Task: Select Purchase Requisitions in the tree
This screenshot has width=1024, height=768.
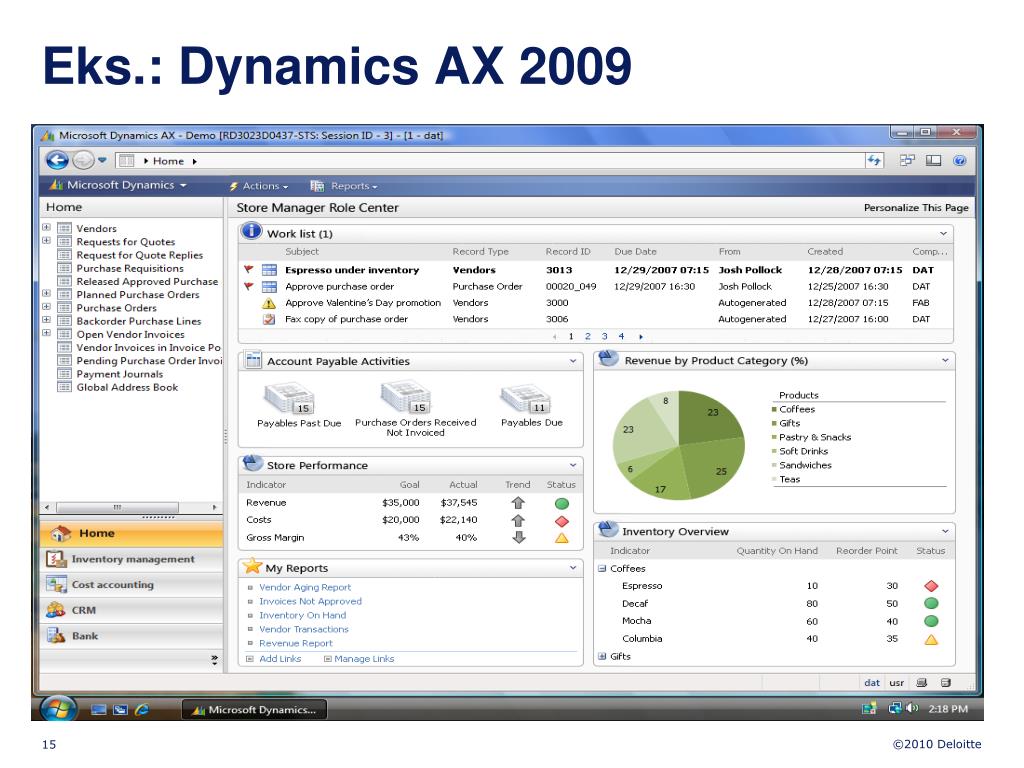Action: 130,268
